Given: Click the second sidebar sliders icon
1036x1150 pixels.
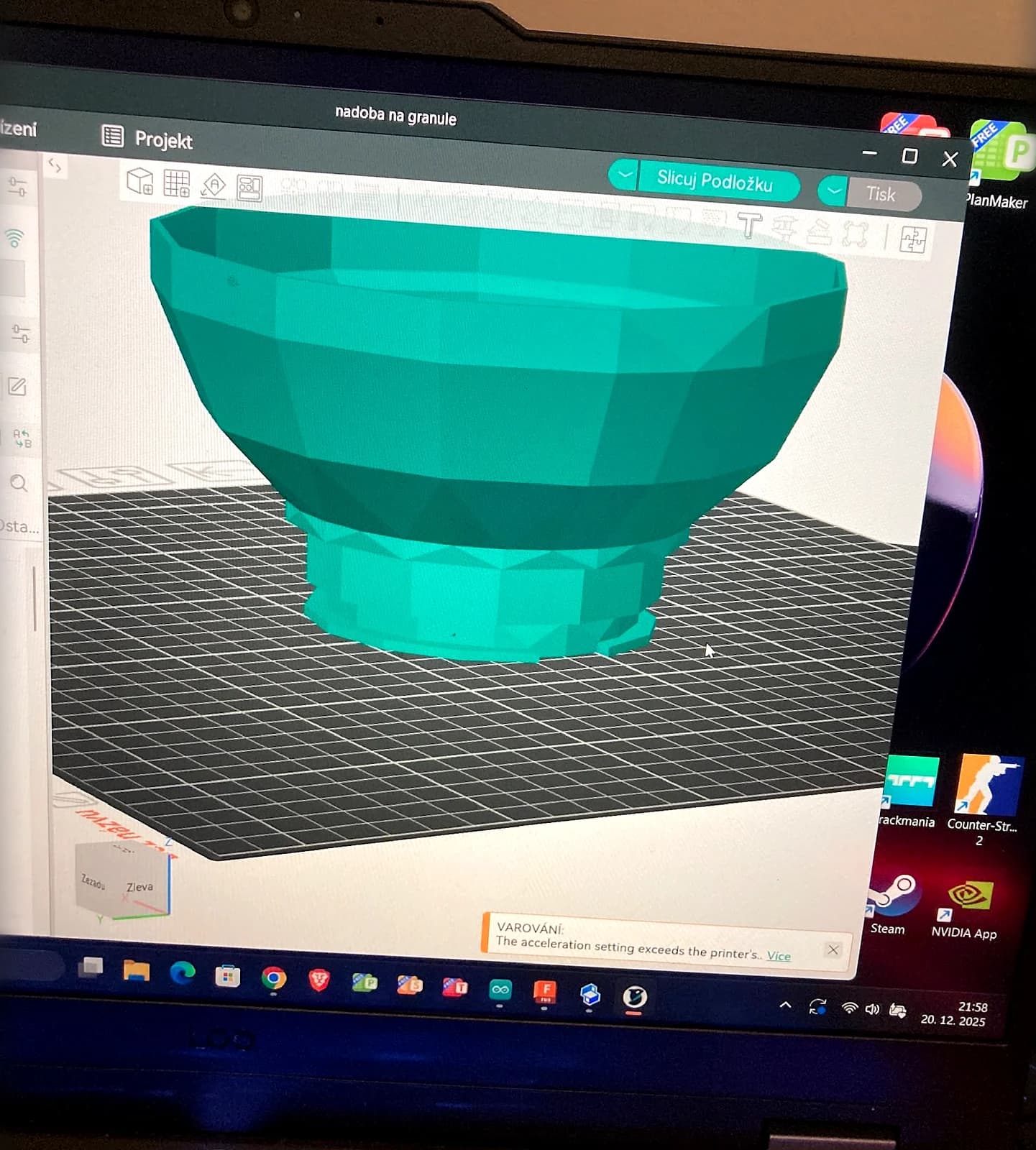Looking at the screenshot, I should (20, 333).
